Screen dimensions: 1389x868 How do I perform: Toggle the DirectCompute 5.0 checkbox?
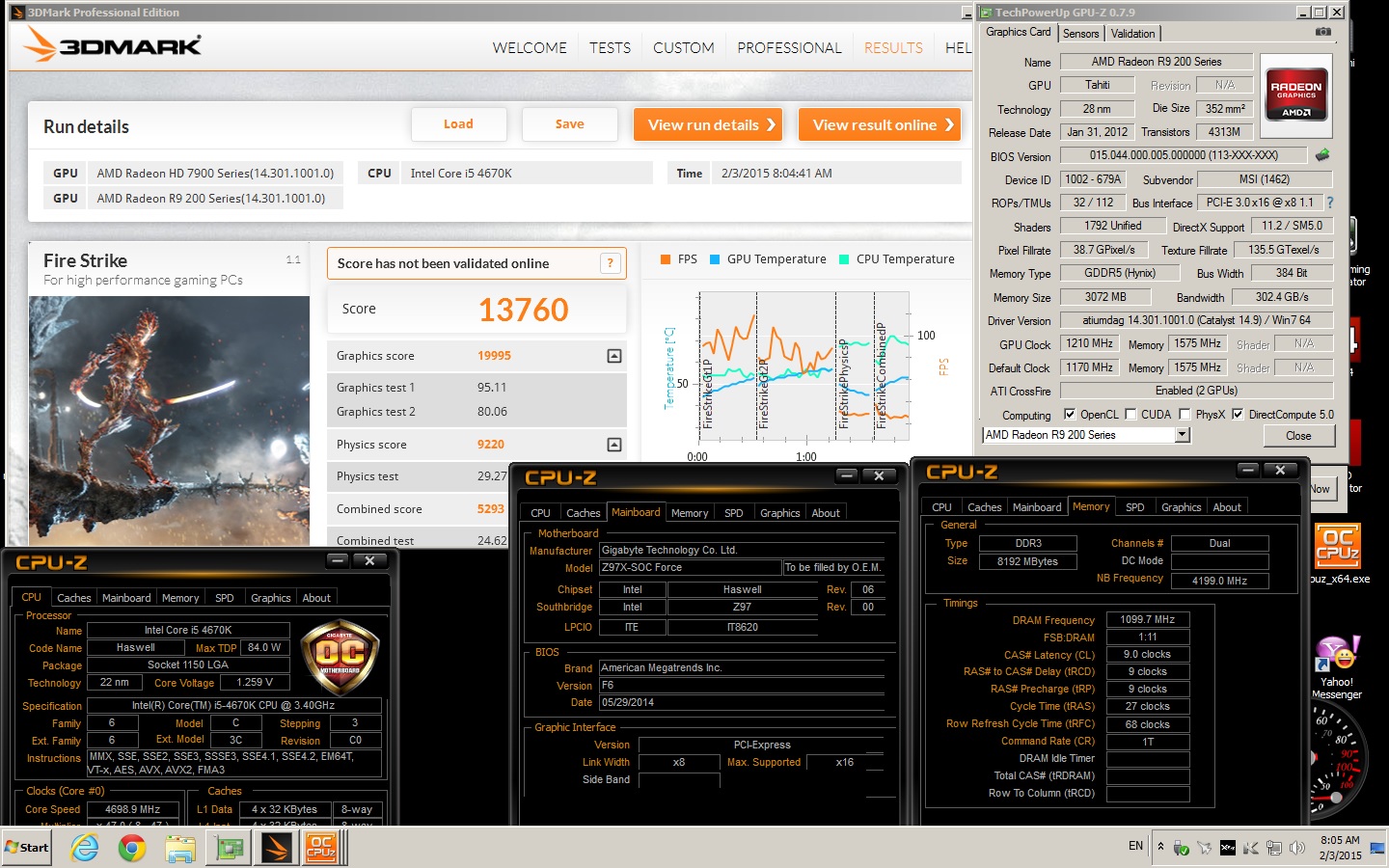click(1238, 414)
